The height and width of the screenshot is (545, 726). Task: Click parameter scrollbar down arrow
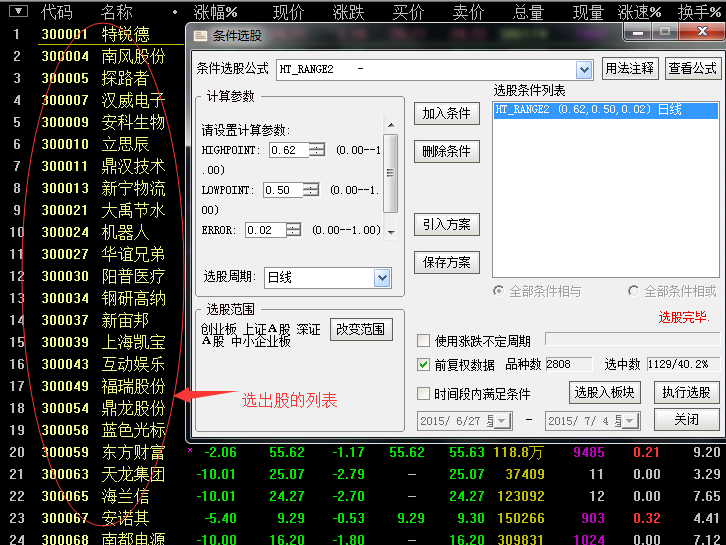(x=391, y=232)
